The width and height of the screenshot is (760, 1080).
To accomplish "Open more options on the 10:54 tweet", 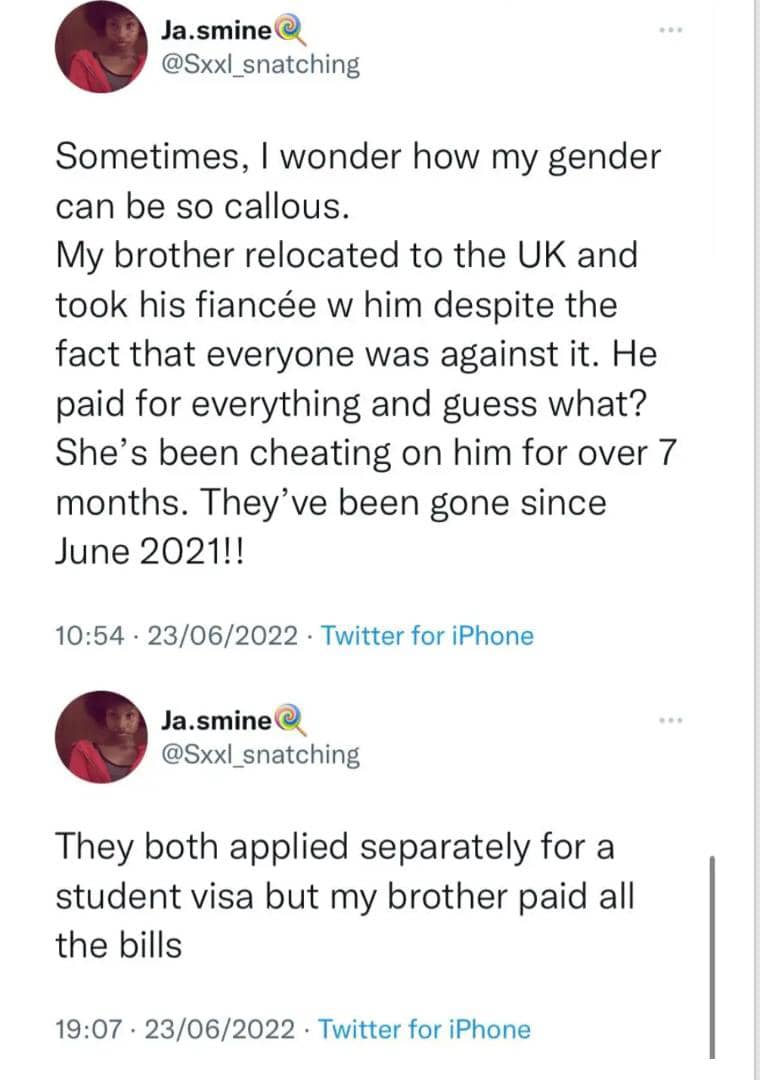I will [669, 30].
